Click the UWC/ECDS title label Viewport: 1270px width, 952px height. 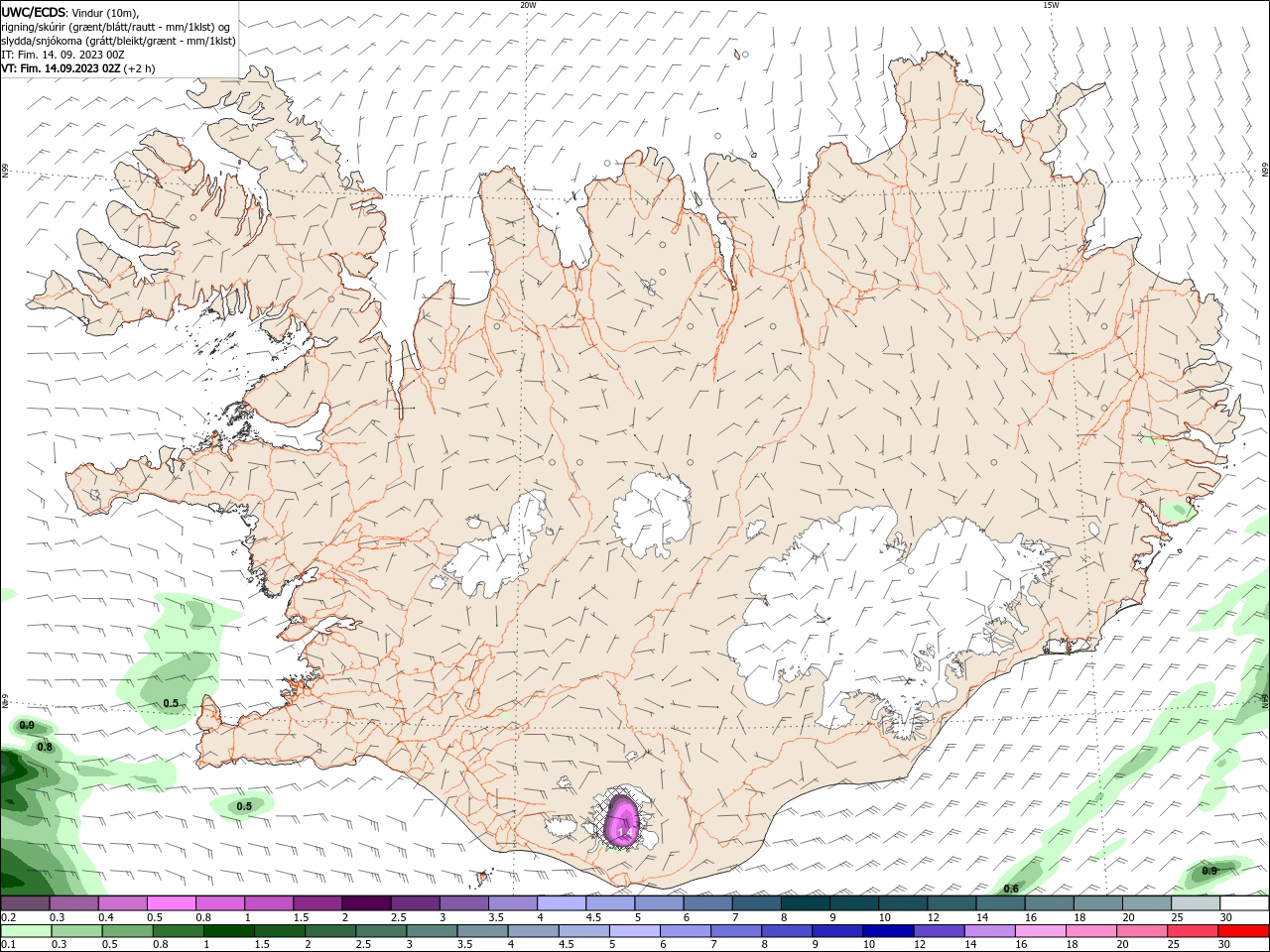tap(34, 12)
